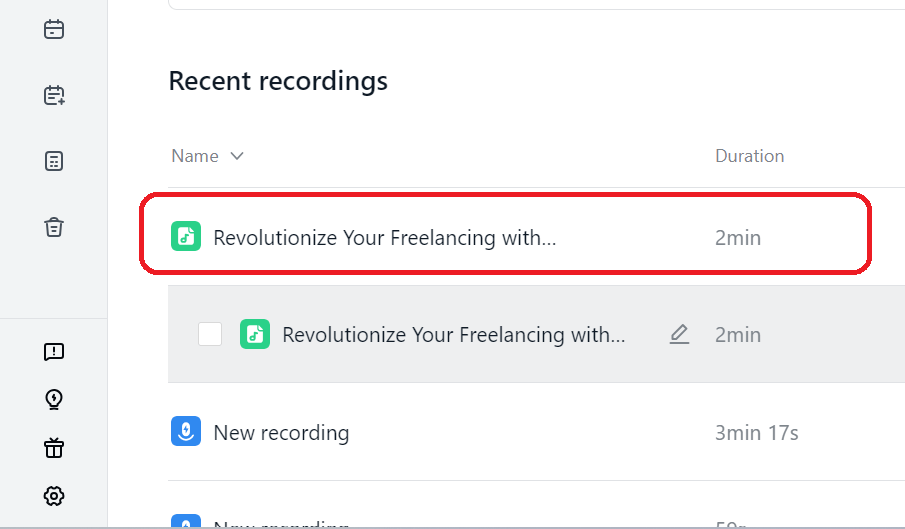Click green audio file icon of highlighted recording
The height and width of the screenshot is (529, 905).
click(x=186, y=236)
